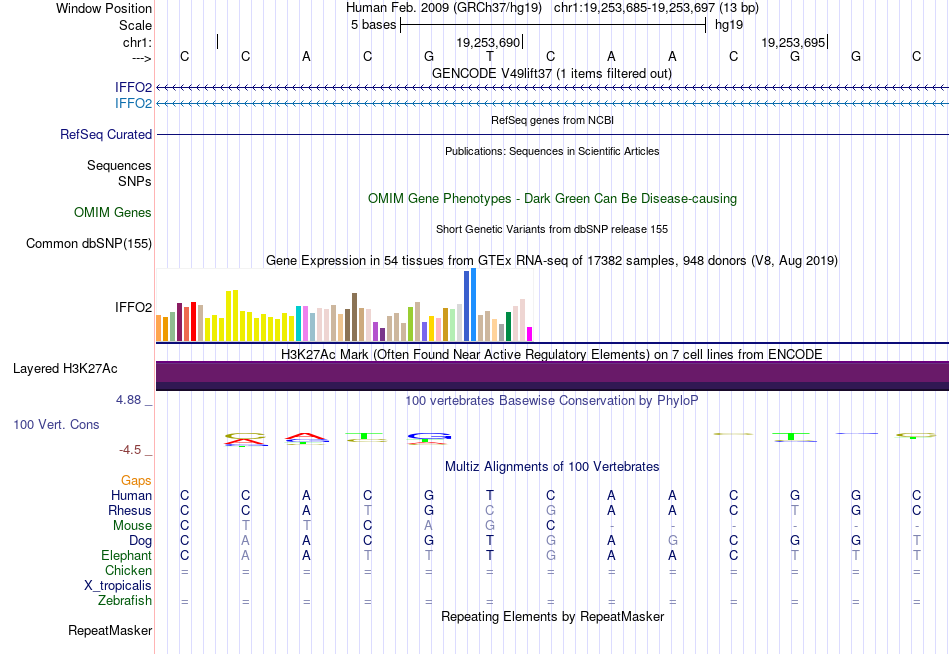Click the magenta last bar in the GTEx chart

pos(530,334)
